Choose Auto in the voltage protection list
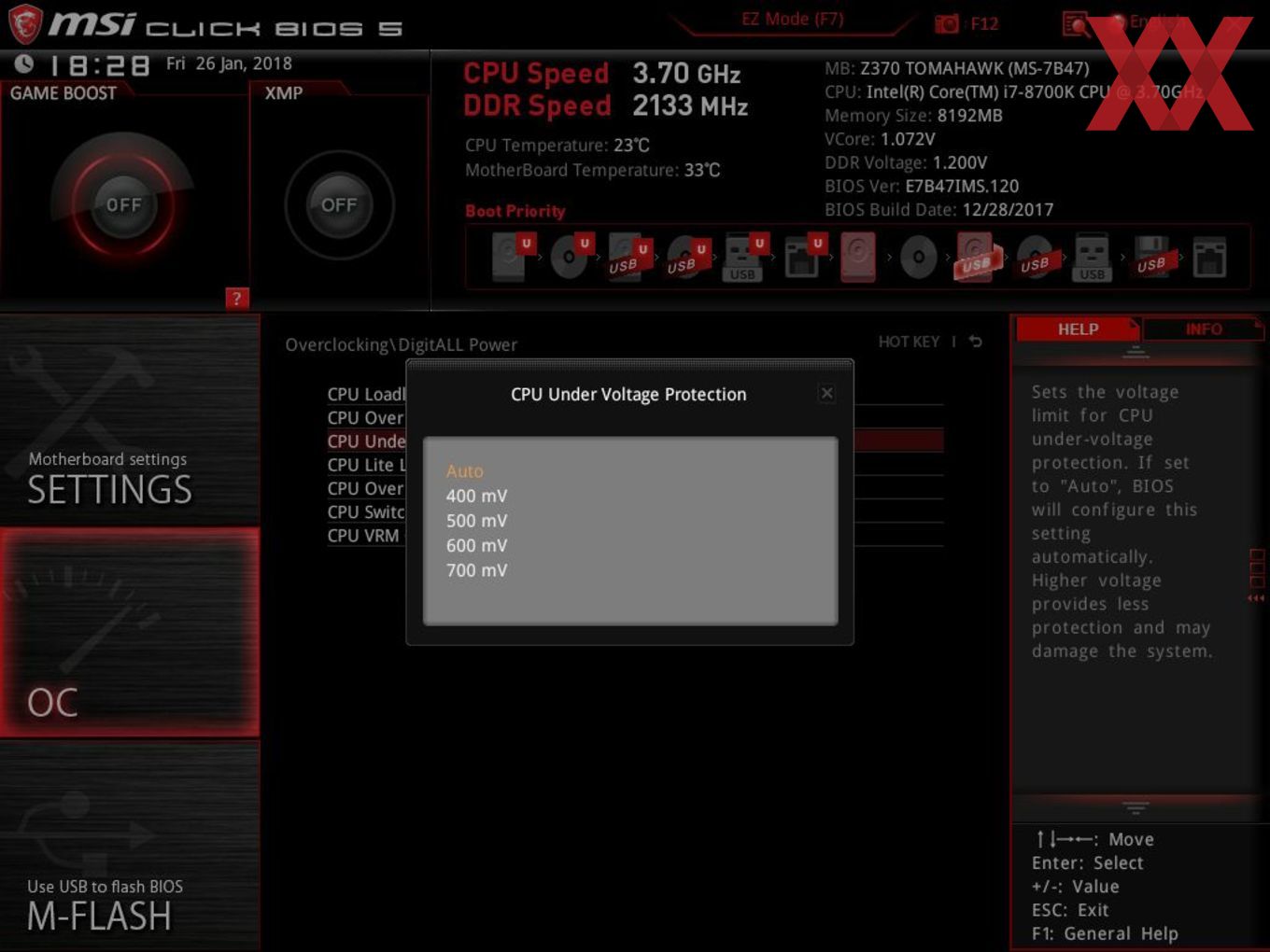1270x952 pixels. click(464, 471)
